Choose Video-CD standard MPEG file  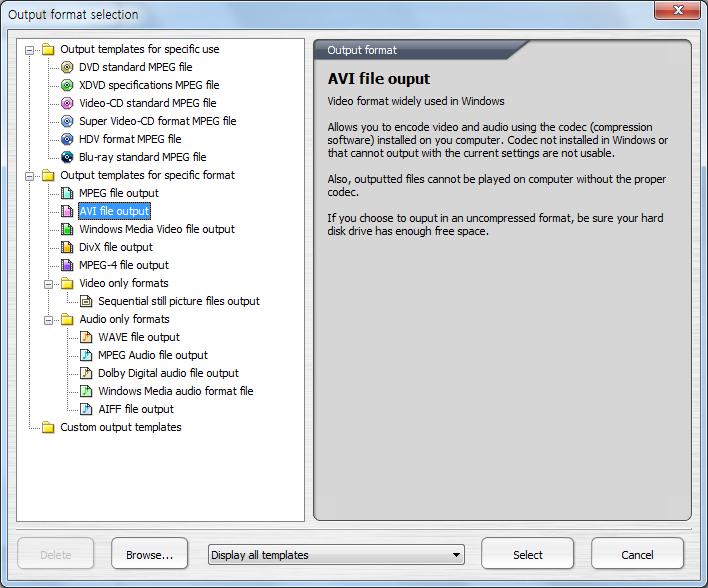[148, 103]
